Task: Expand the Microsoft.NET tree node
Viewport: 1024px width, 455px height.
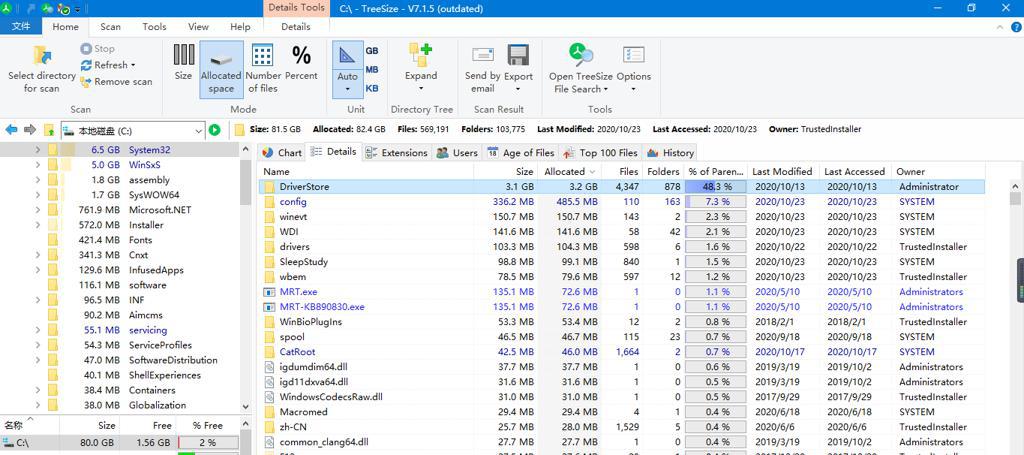Action: (39, 210)
